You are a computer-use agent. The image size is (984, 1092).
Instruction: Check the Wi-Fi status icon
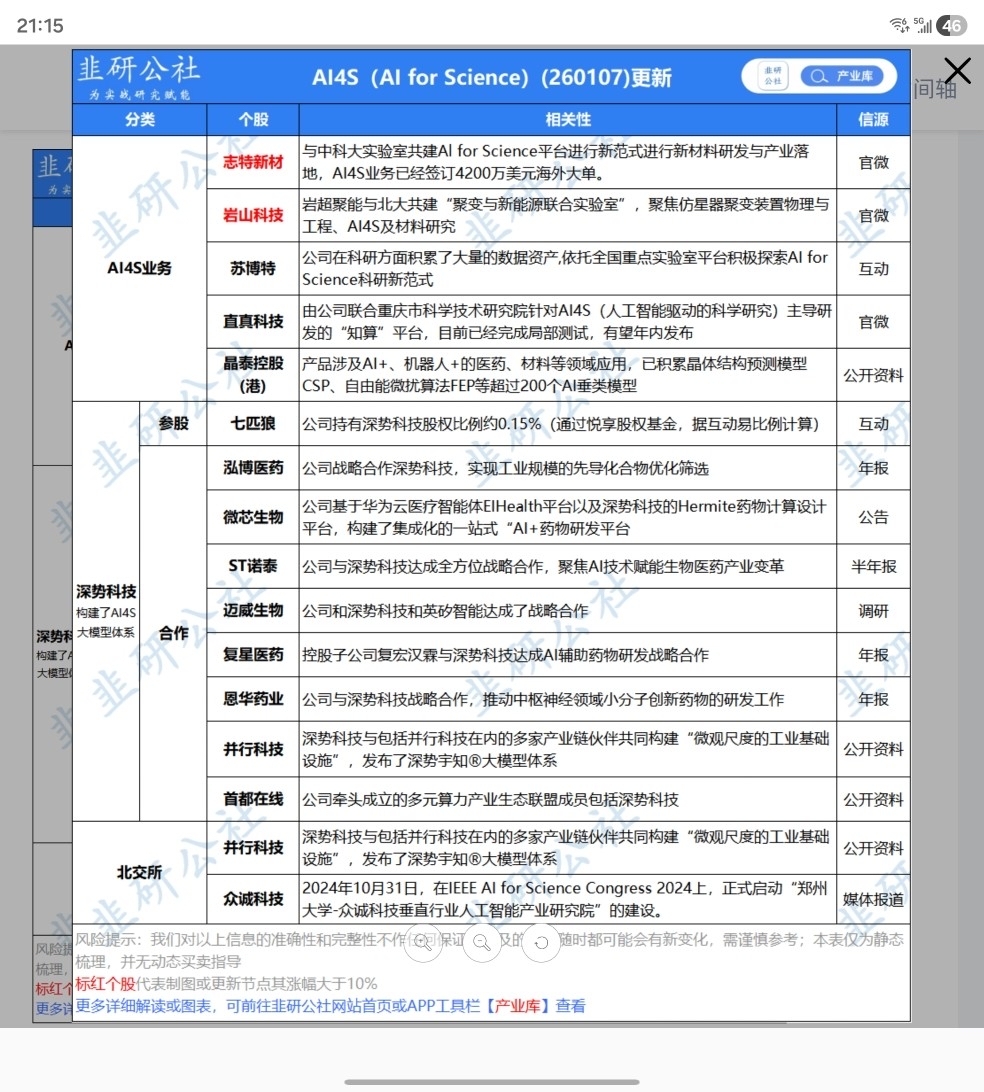click(x=899, y=25)
